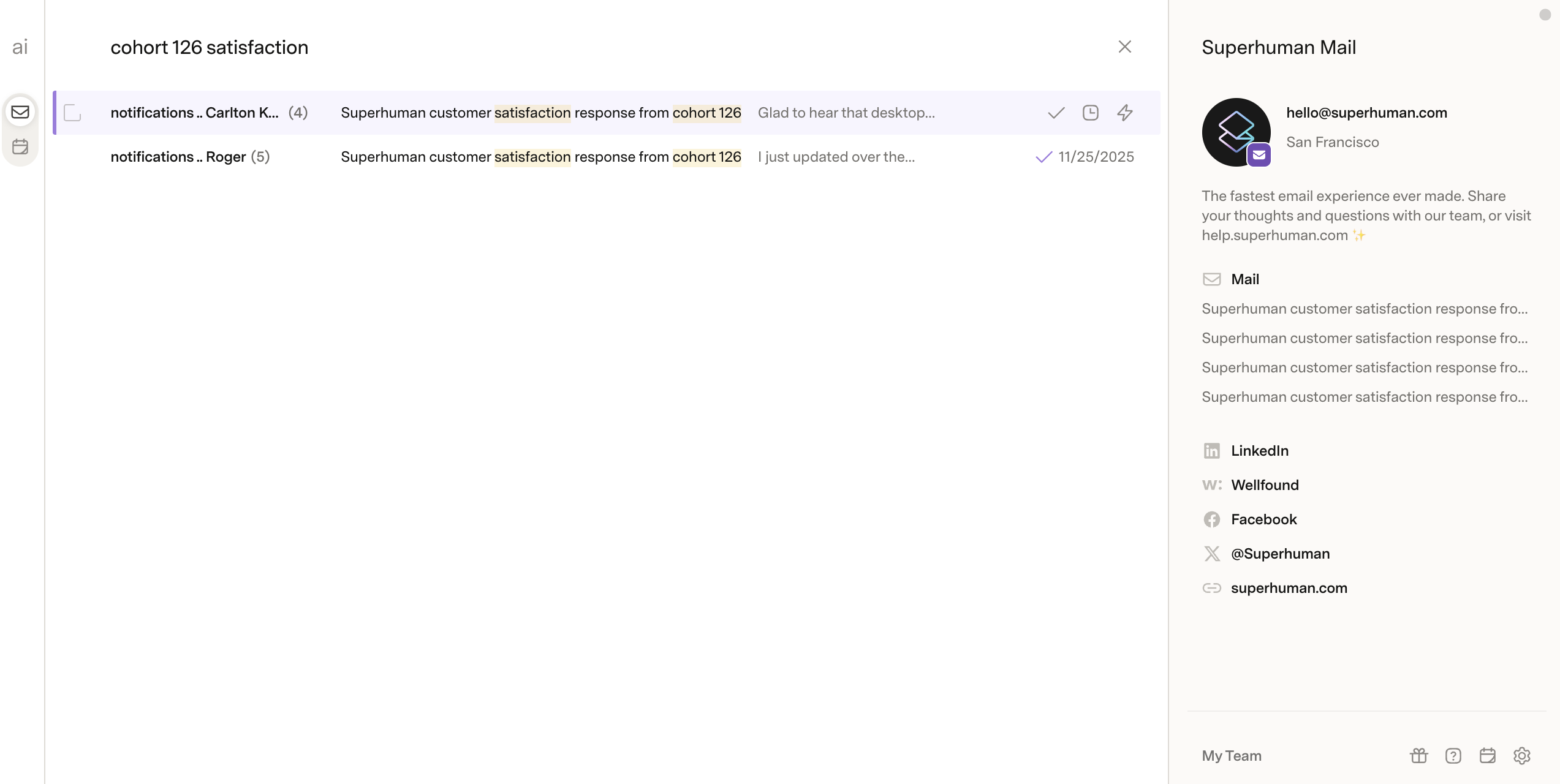The image size is (1560, 784).
Task: Visit superhuman.com website link
Action: coord(1289,588)
